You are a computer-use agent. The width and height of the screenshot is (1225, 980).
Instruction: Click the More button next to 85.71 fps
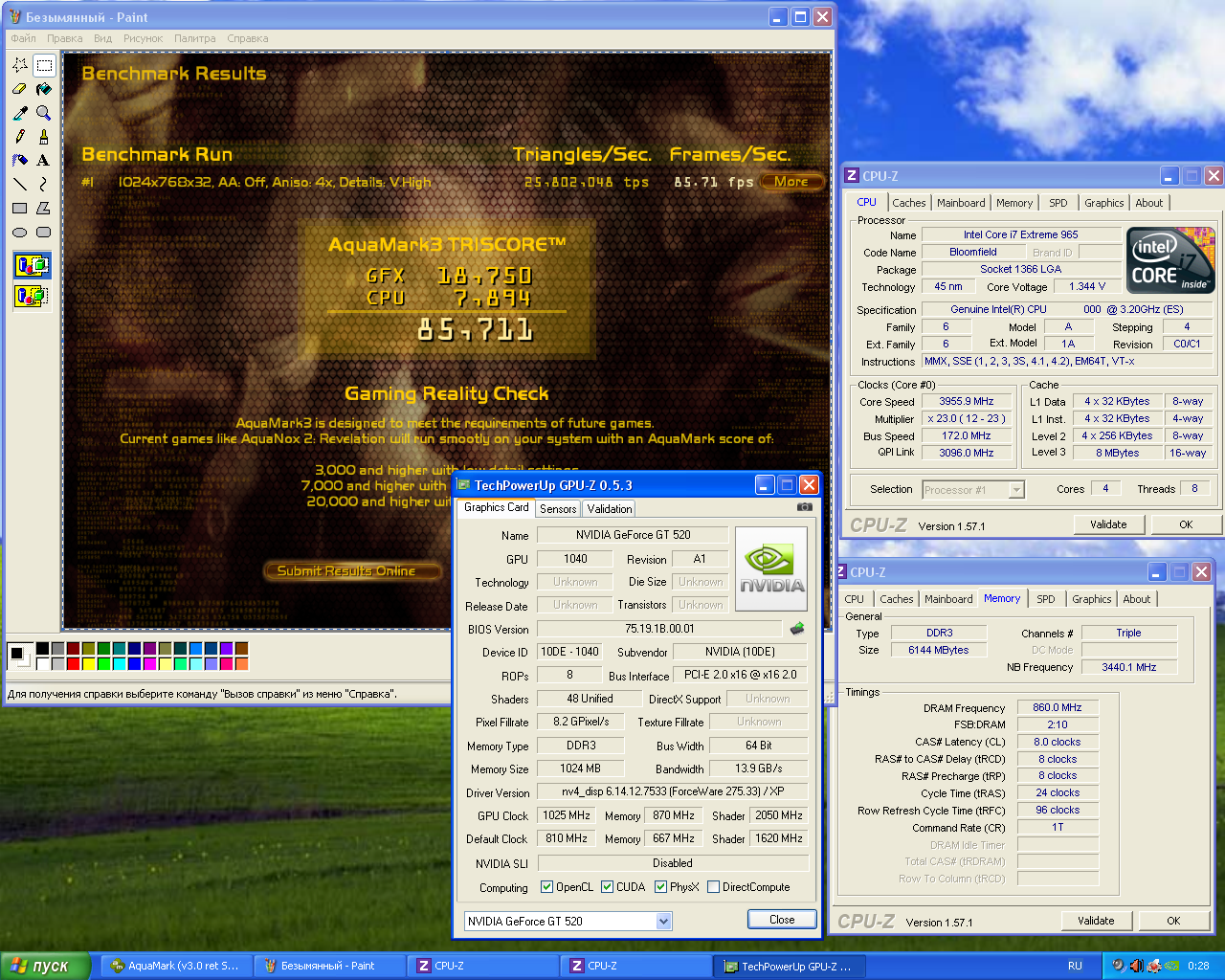[791, 182]
